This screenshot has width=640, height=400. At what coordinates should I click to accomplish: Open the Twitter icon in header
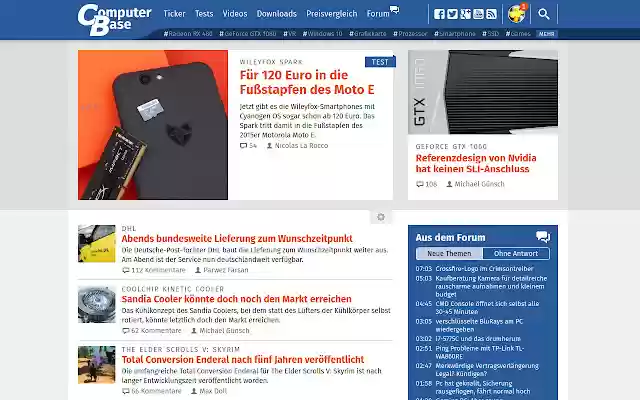[452, 14]
